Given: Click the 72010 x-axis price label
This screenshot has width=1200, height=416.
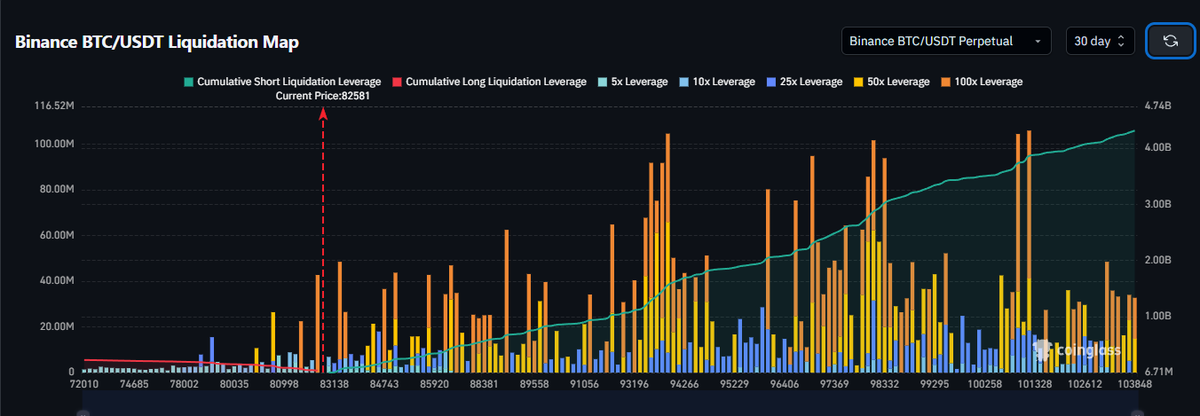Looking at the screenshot, I should [x=84, y=384].
